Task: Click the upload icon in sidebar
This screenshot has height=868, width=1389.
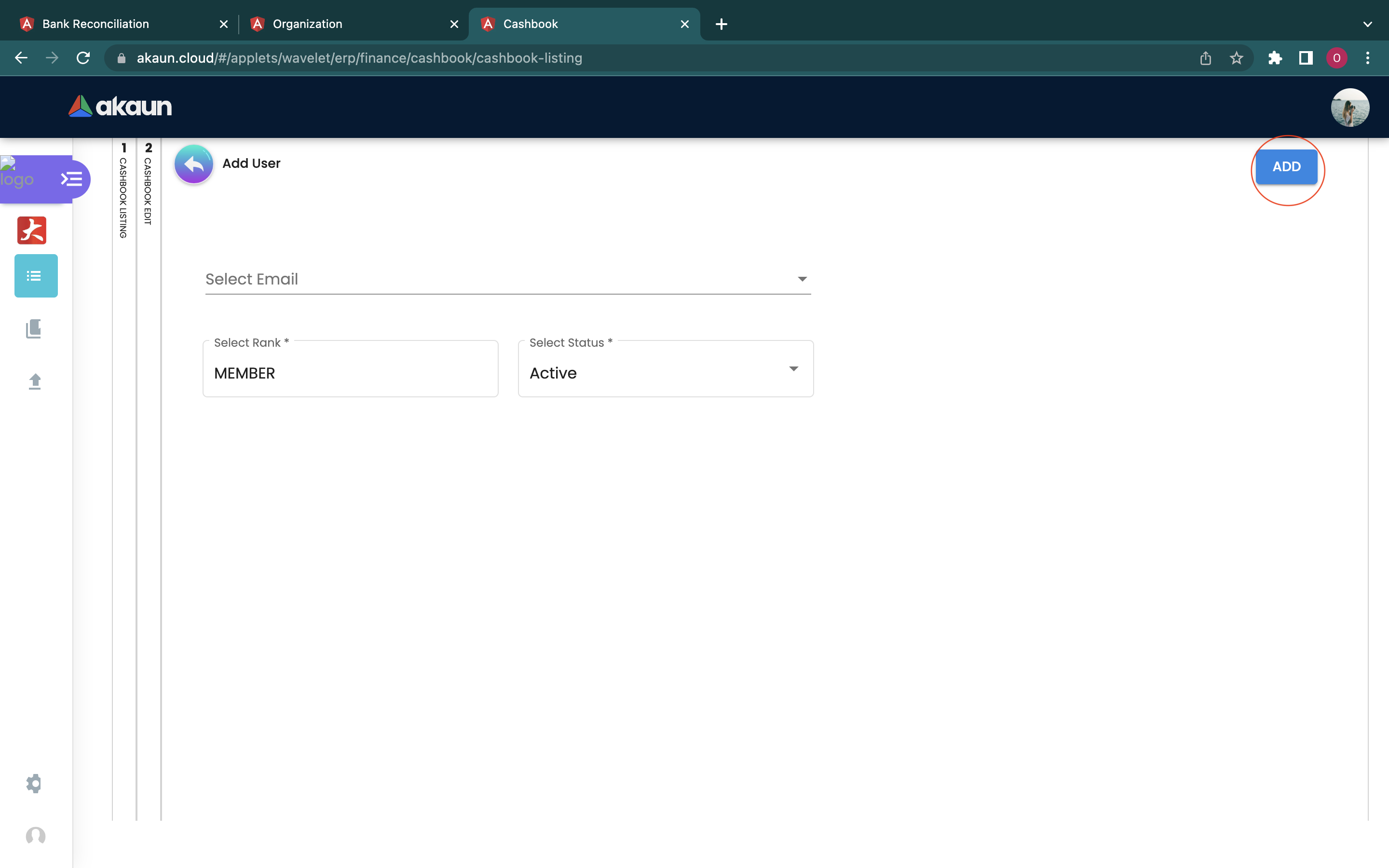Action: (x=35, y=381)
